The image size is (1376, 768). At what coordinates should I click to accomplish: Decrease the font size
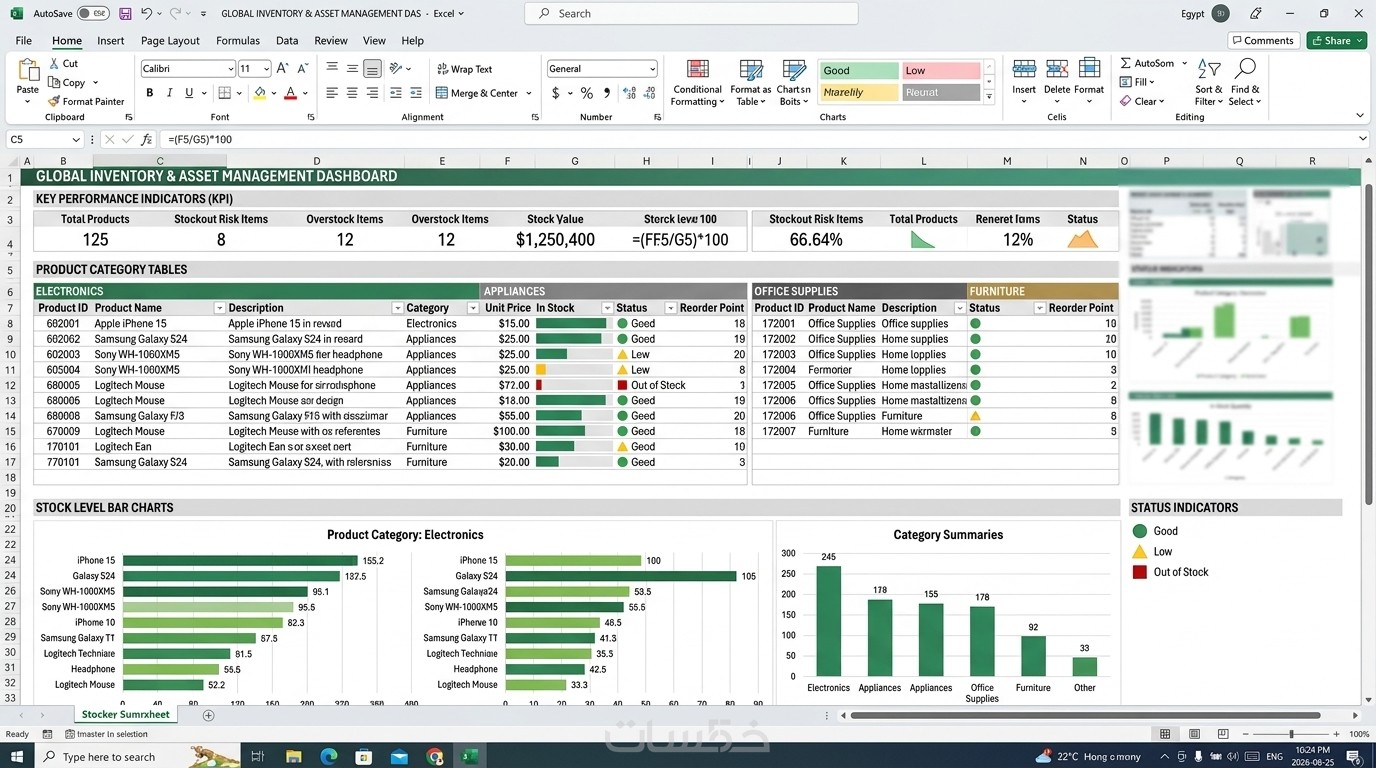(302, 69)
